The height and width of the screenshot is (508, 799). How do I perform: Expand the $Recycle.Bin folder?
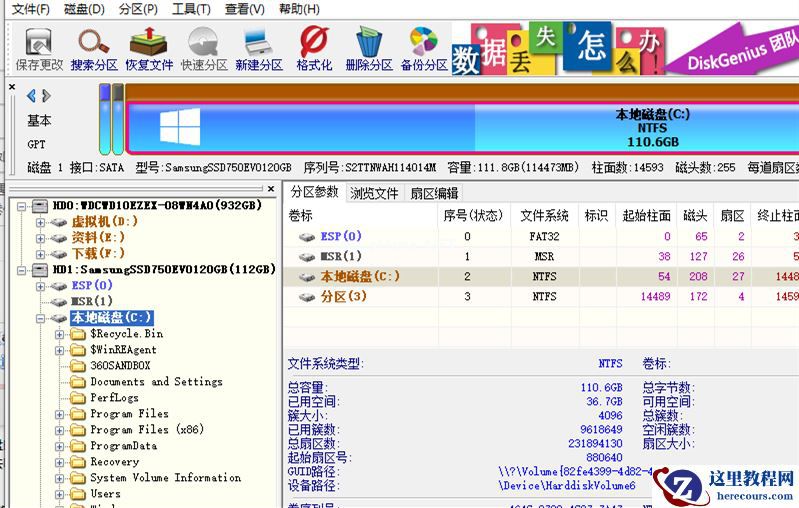click(x=60, y=334)
